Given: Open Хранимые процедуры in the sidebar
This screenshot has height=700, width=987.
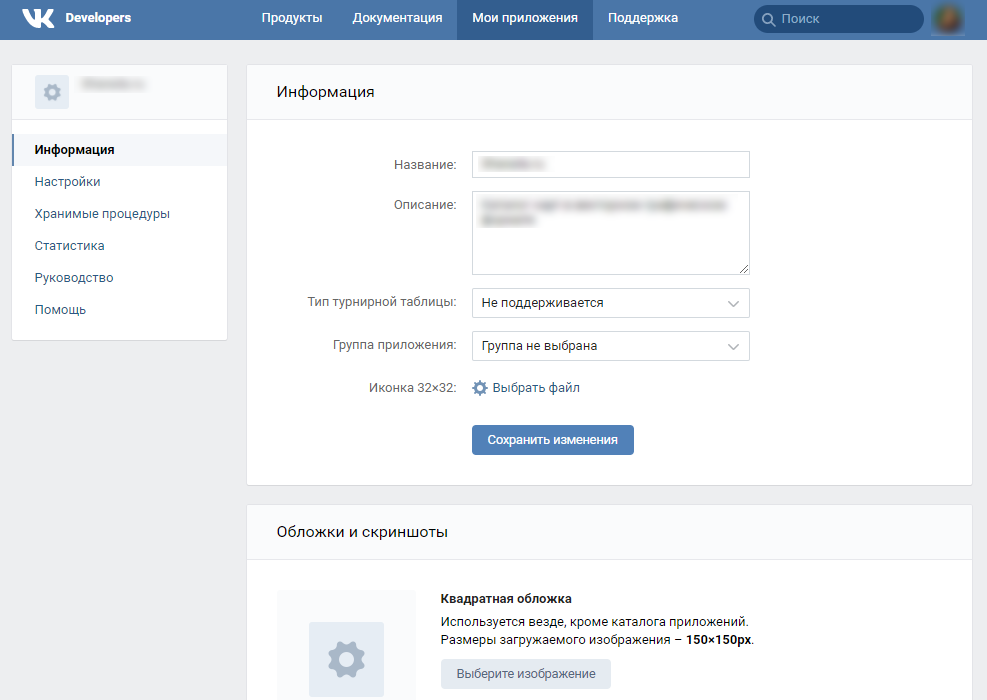Looking at the screenshot, I should [x=102, y=214].
